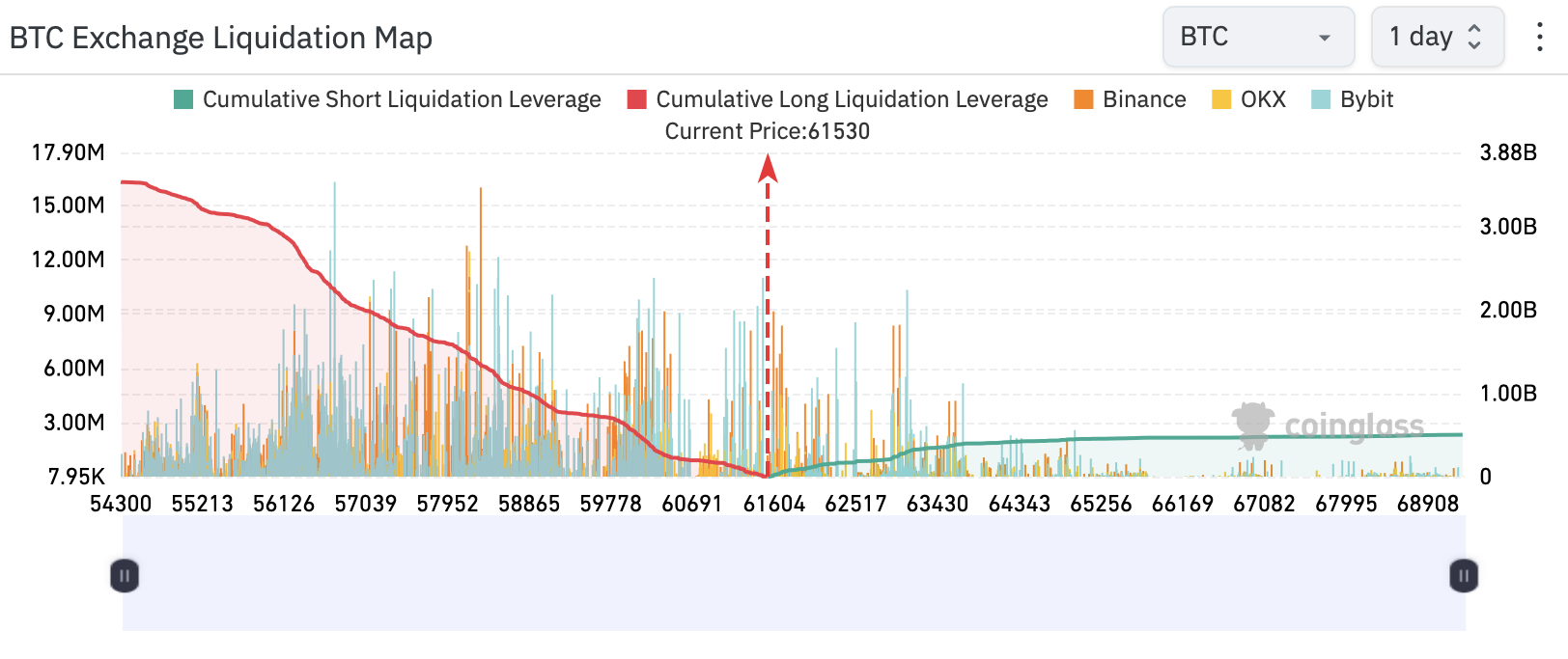Click the middle of the zoom range bar
The image size is (1568, 659).
794,574
